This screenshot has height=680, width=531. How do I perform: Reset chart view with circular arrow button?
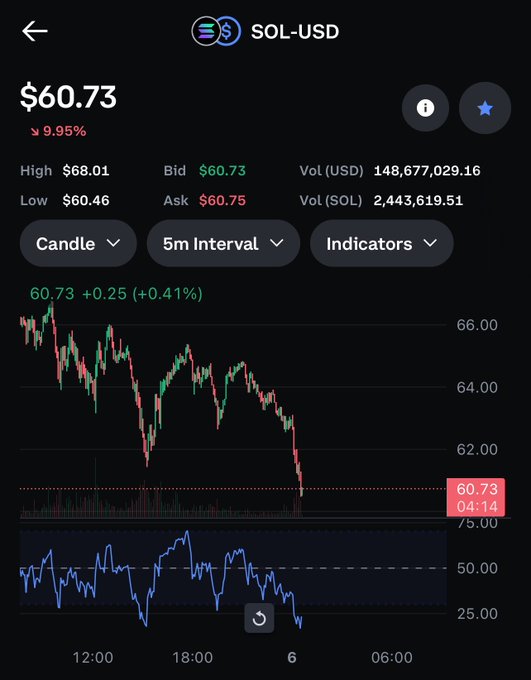tap(259, 618)
